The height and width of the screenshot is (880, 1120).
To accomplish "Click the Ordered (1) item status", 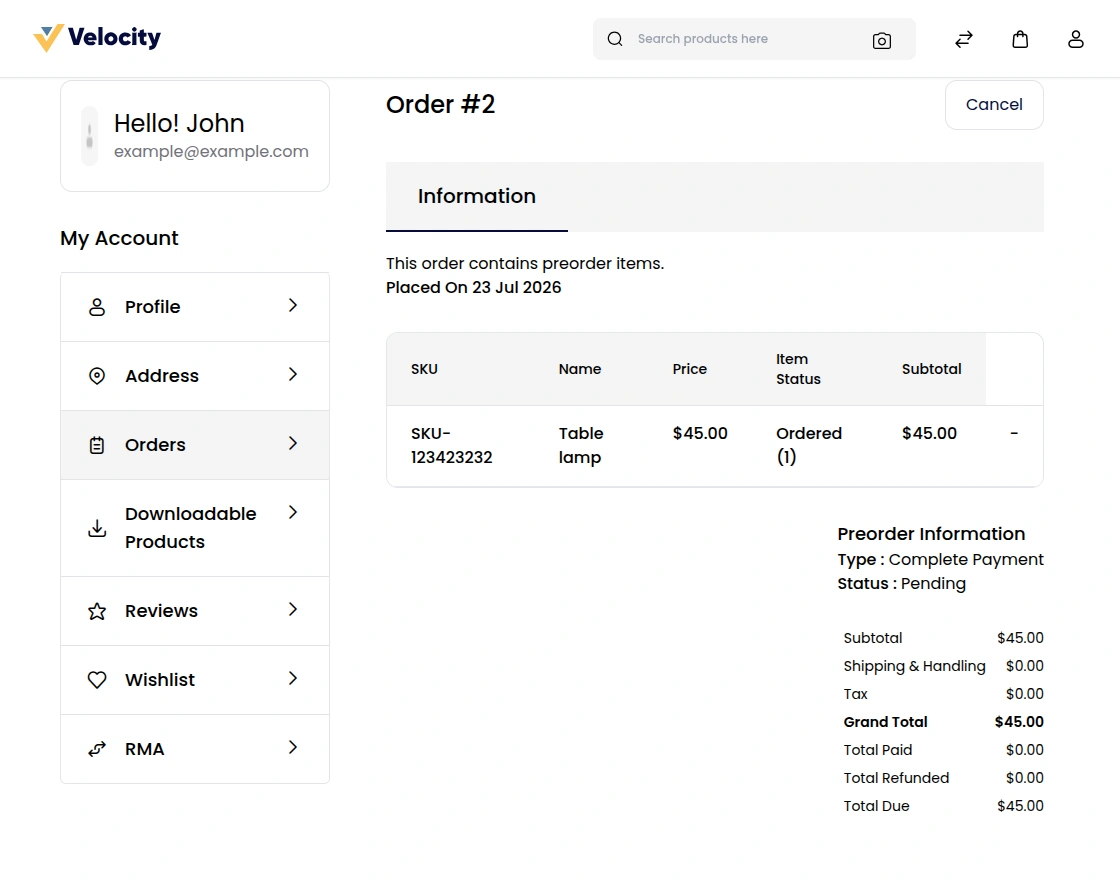I will coord(809,446).
